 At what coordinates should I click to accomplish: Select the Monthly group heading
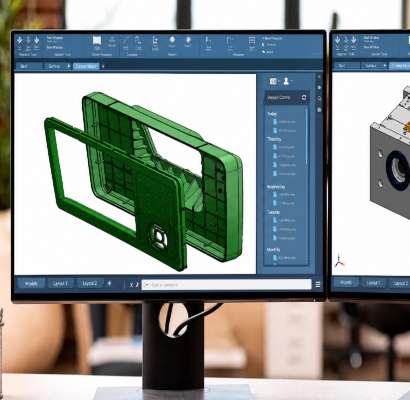click(273, 249)
